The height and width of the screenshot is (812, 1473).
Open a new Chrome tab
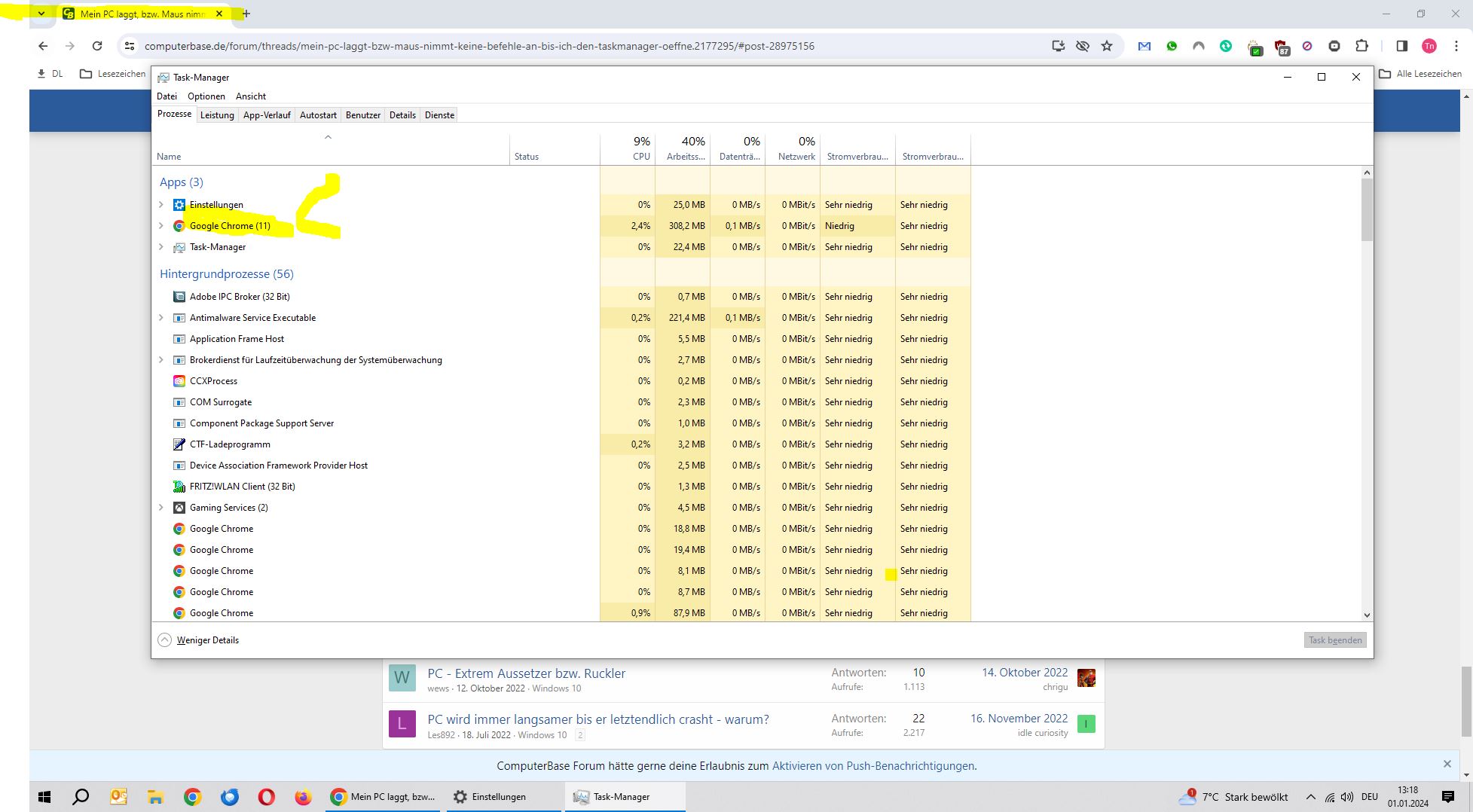246,14
